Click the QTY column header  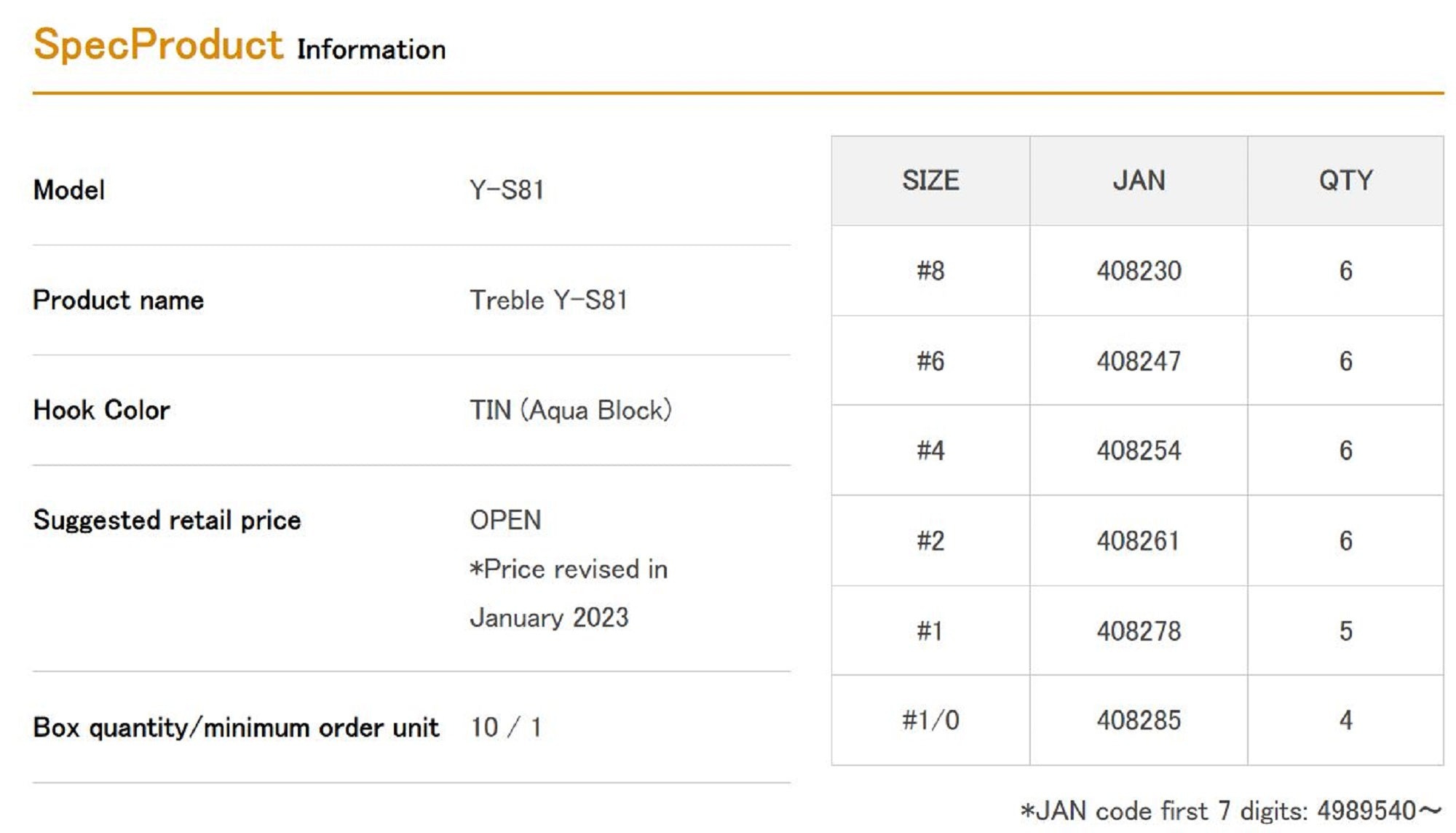1345,181
